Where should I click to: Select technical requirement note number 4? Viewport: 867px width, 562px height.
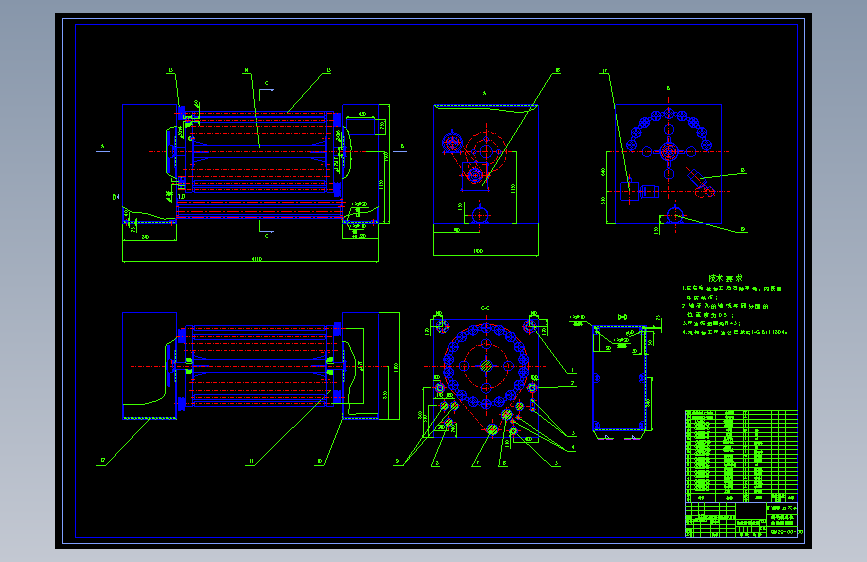735,332
